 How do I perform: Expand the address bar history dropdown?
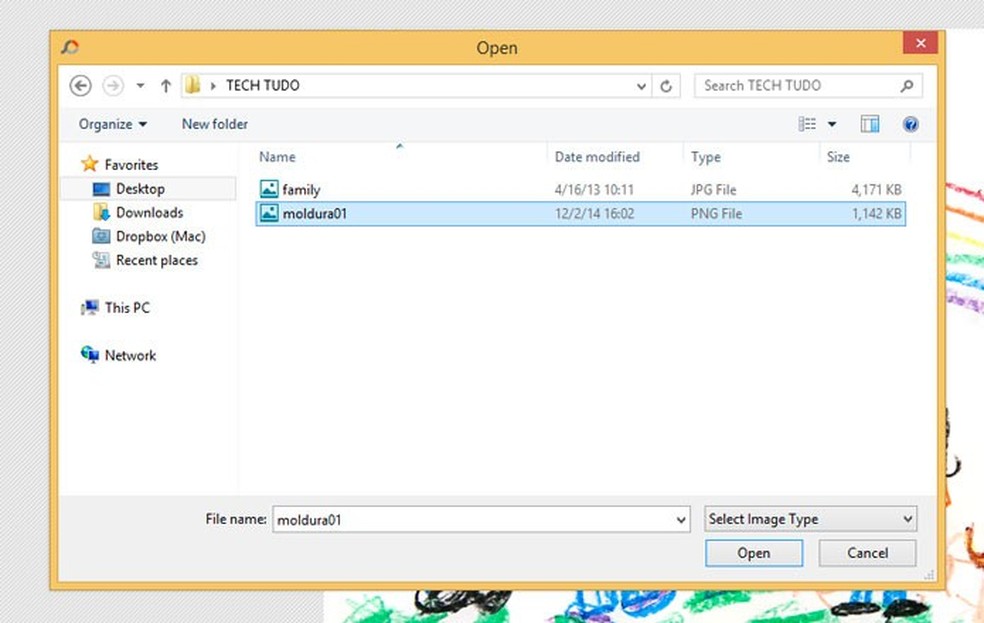pyautogui.click(x=641, y=86)
